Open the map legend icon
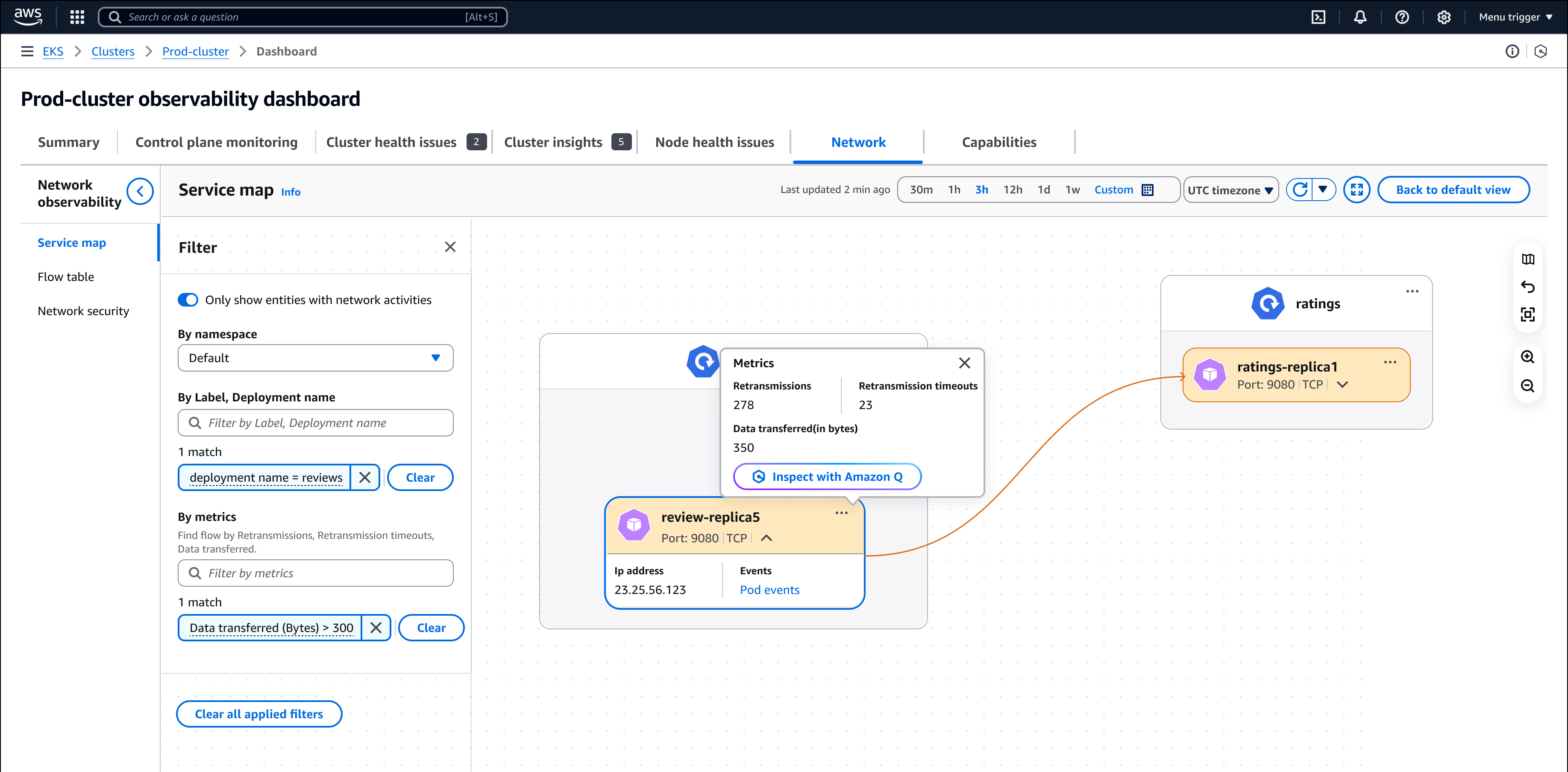Image resolution: width=1568 pixels, height=772 pixels. pos(1528,259)
